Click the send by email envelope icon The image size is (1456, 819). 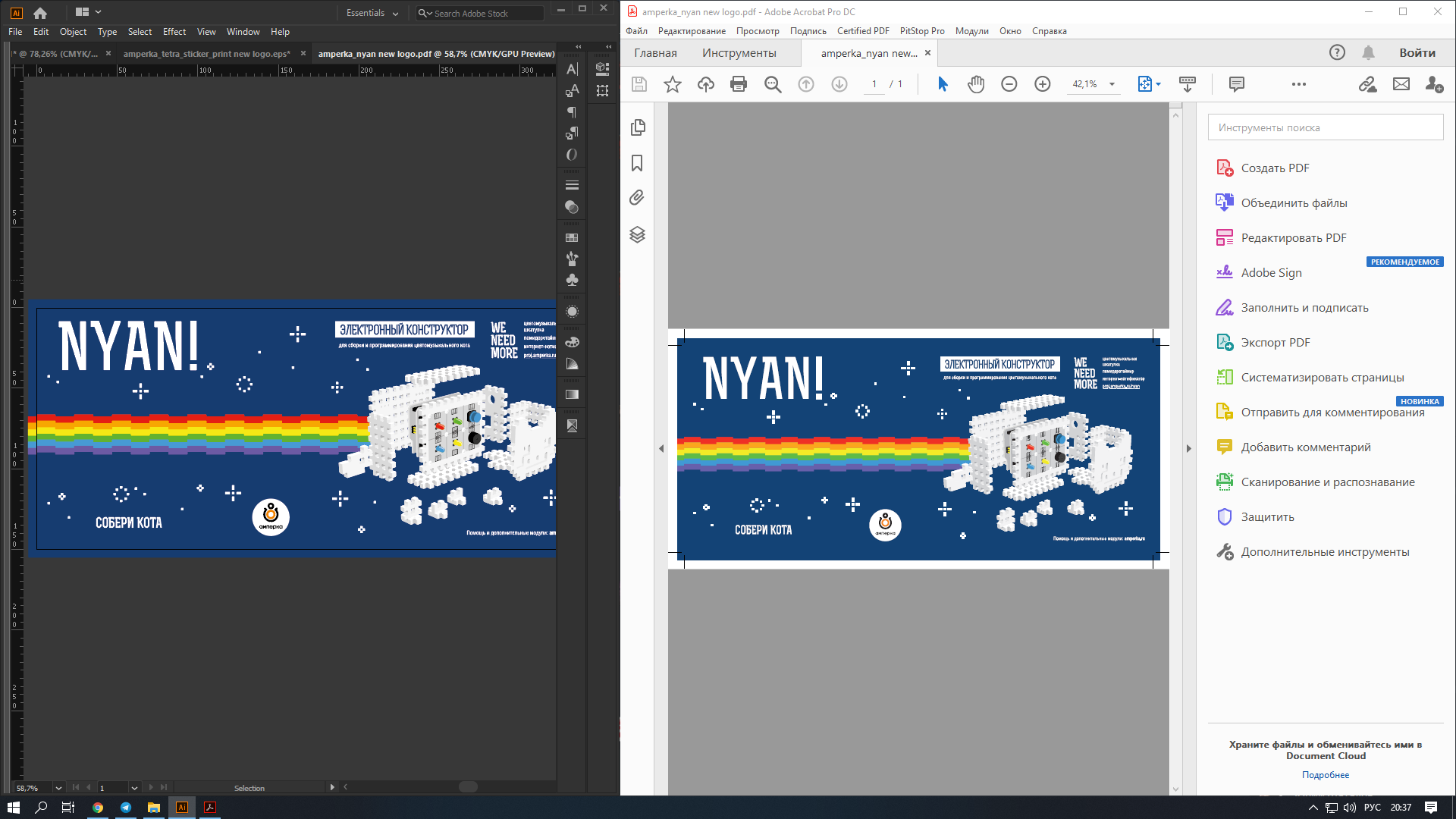pos(1401,84)
